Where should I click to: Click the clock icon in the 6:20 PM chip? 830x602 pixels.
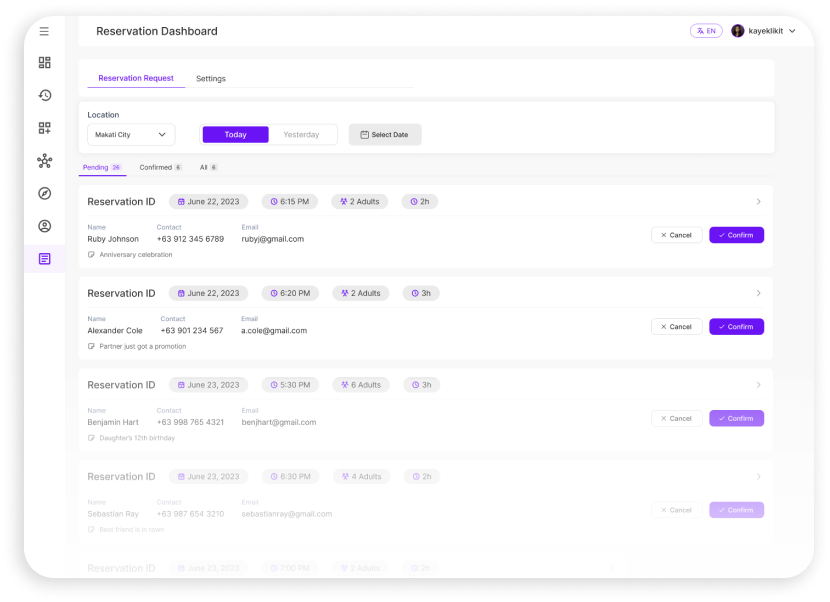tap(274, 293)
